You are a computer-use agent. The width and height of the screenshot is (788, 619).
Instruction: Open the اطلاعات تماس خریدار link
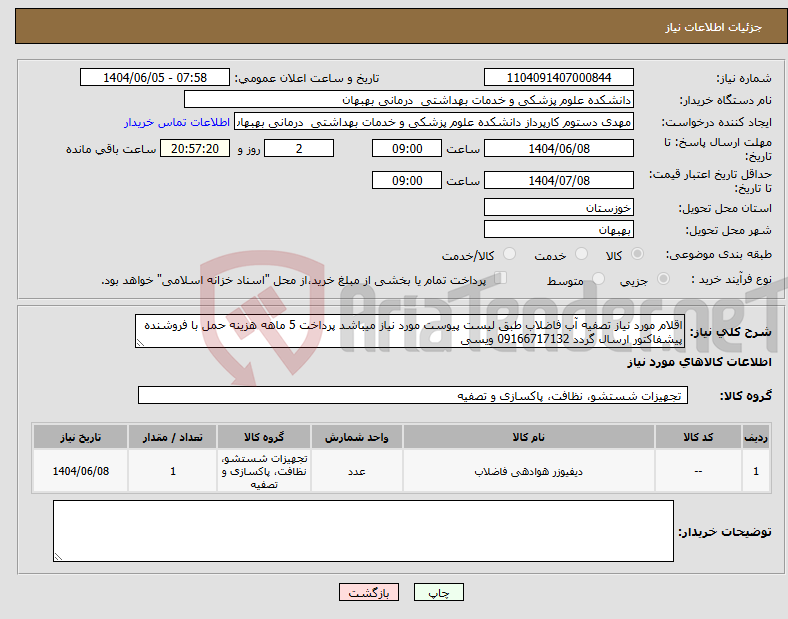click(x=177, y=122)
